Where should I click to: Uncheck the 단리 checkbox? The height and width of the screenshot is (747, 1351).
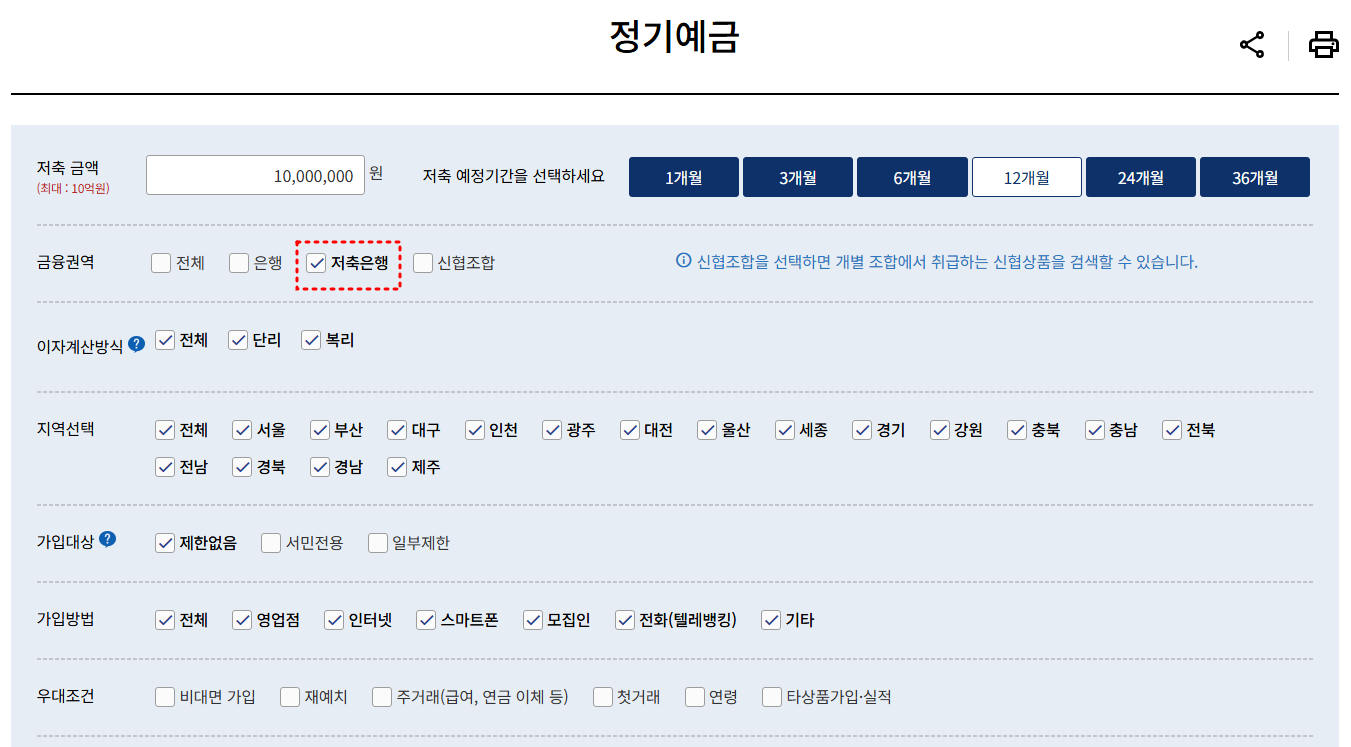click(238, 340)
